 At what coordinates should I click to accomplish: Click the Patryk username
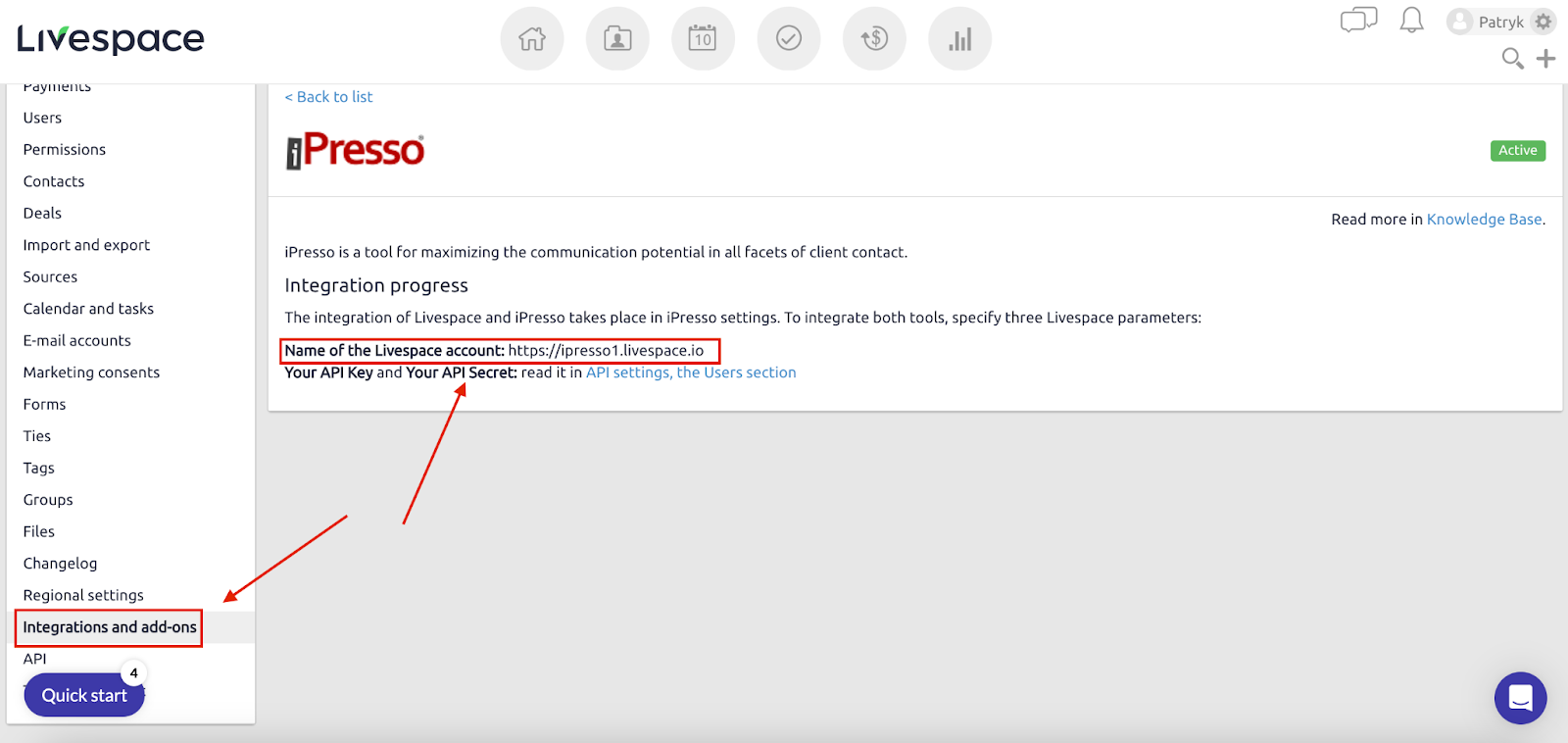click(x=1500, y=22)
